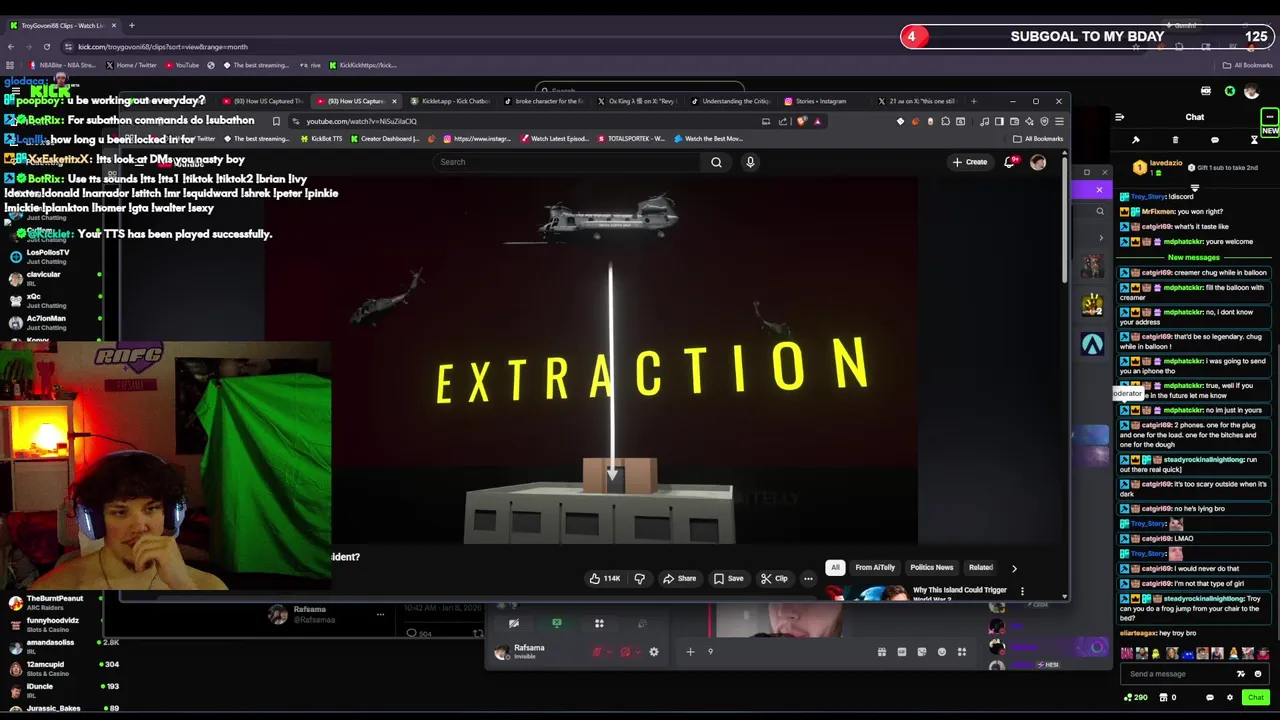This screenshot has width=1280, height=720.
Task: Switch to the Kicklet.app Kick Chatbot tab
Action: click(450, 101)
